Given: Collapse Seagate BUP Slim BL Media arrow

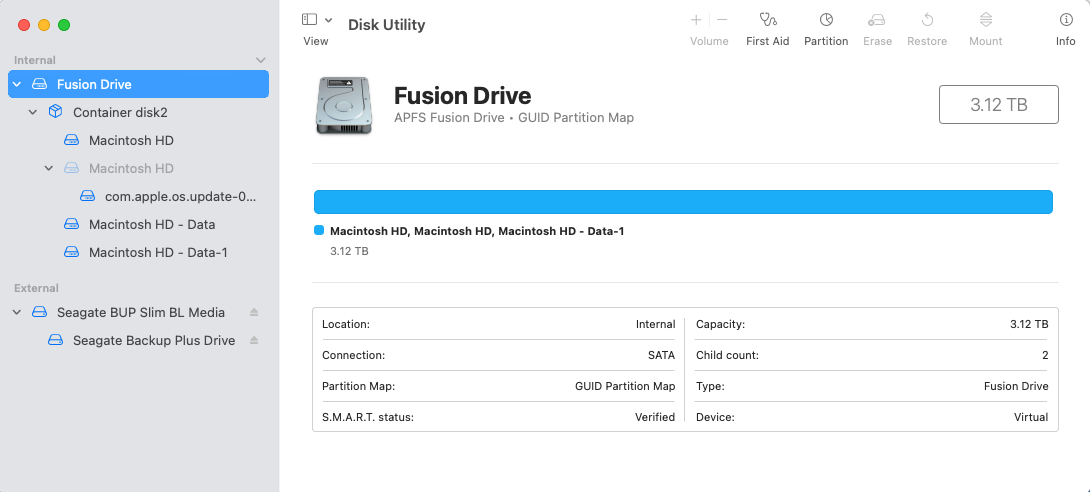Looking at the screenshot, I should (17, 313).
